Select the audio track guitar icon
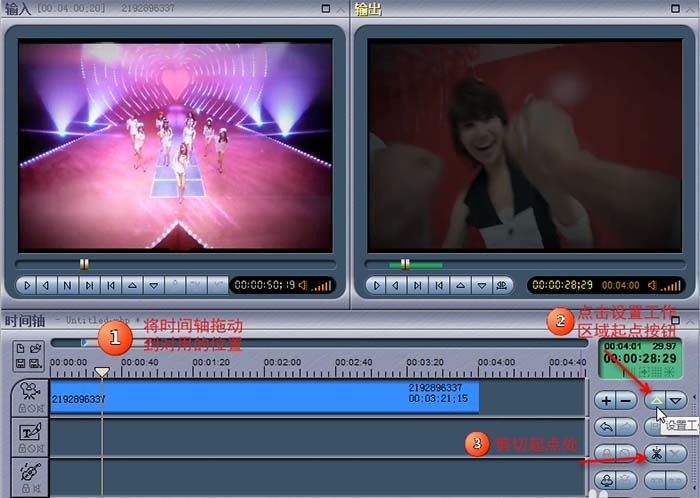The image size is (700, 498). click(x=30, y=471)
